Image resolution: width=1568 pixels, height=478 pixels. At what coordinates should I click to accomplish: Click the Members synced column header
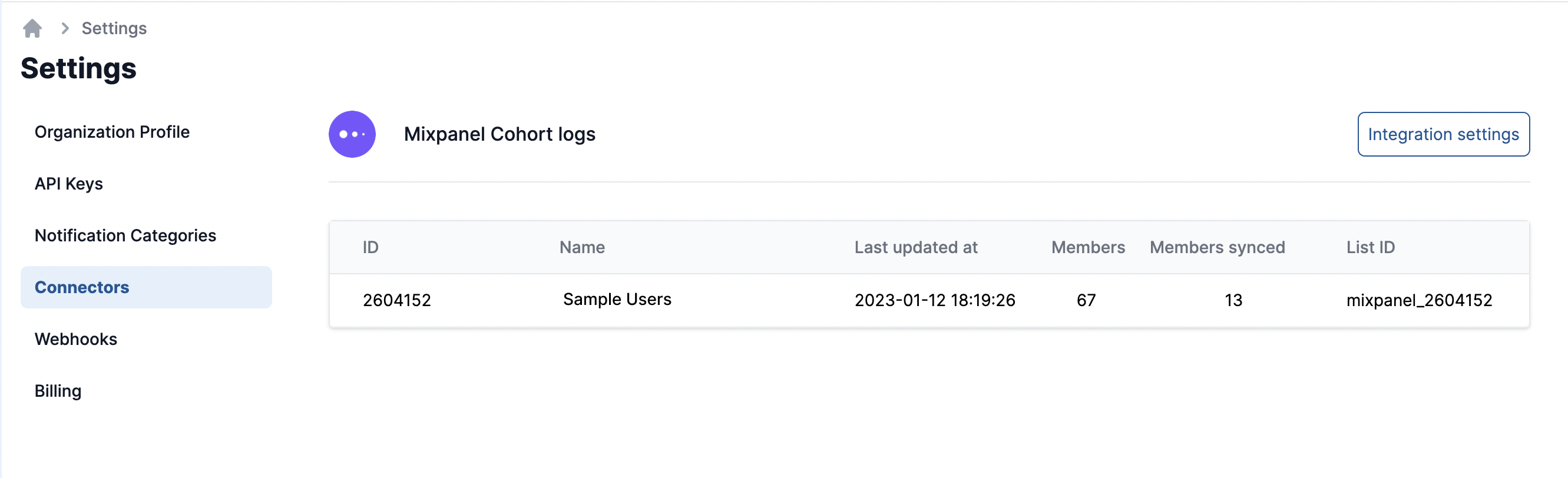coord(1217,247)
